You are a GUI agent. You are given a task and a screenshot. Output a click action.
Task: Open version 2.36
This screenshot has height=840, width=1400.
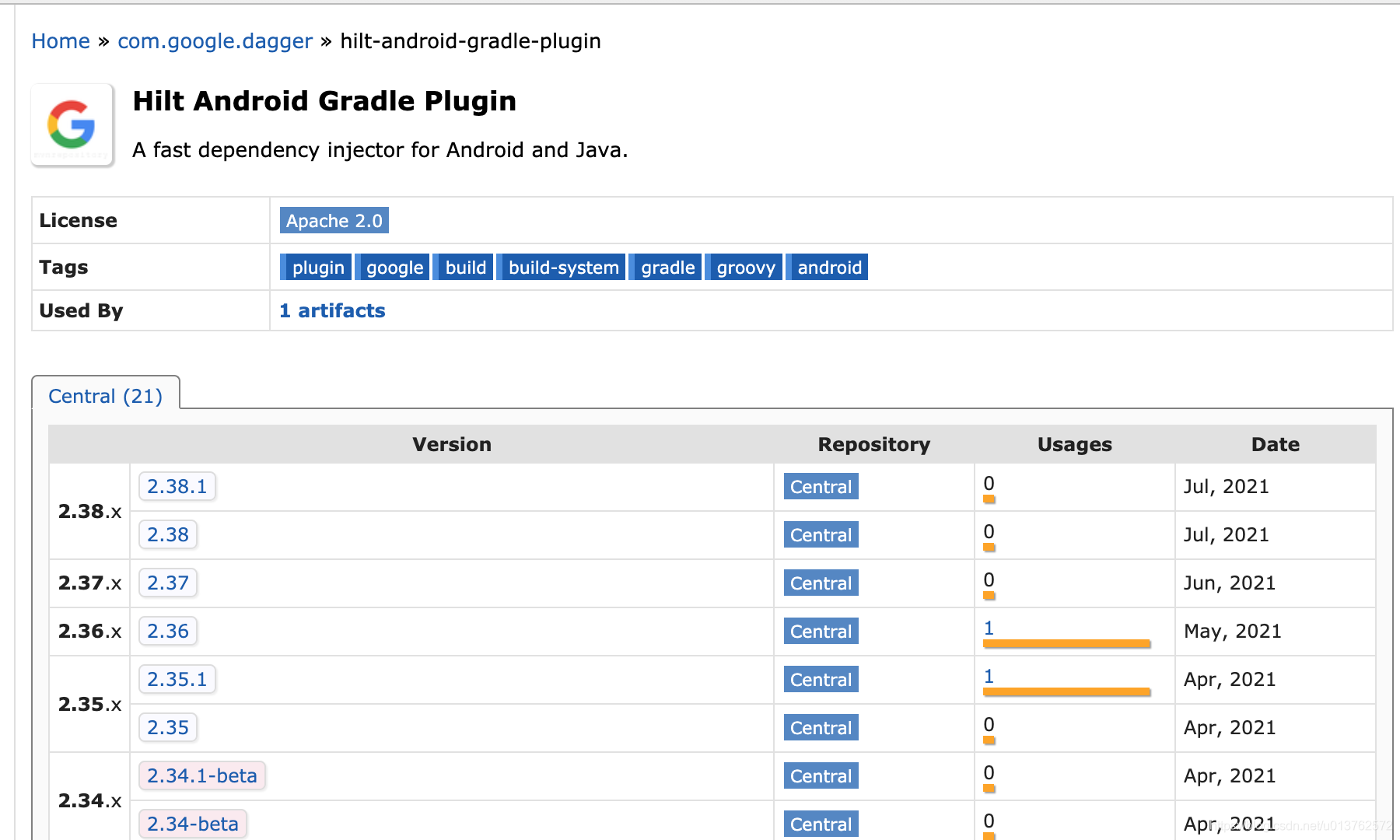click(x=168, y=632)
